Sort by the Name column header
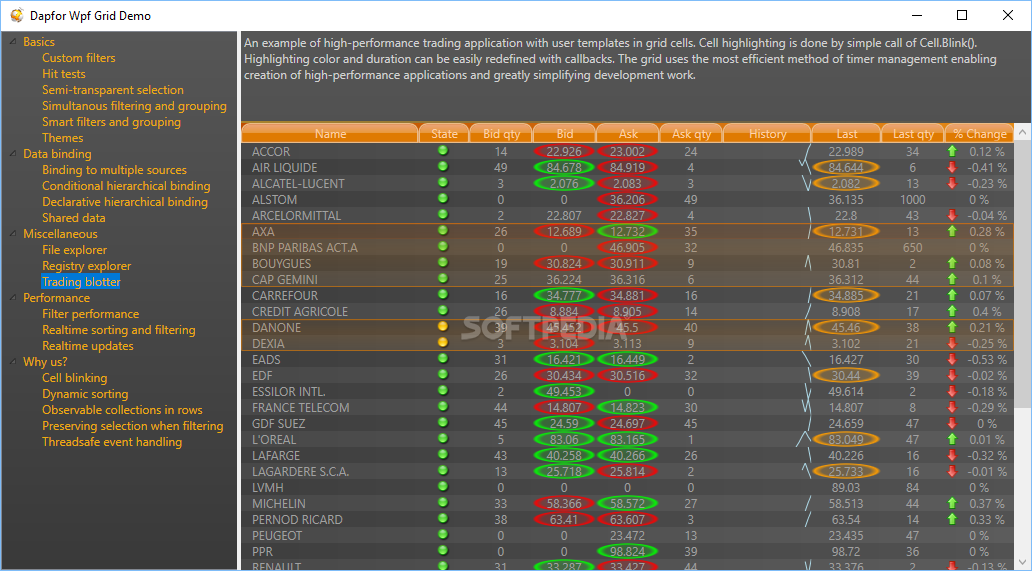 (330, 134)
